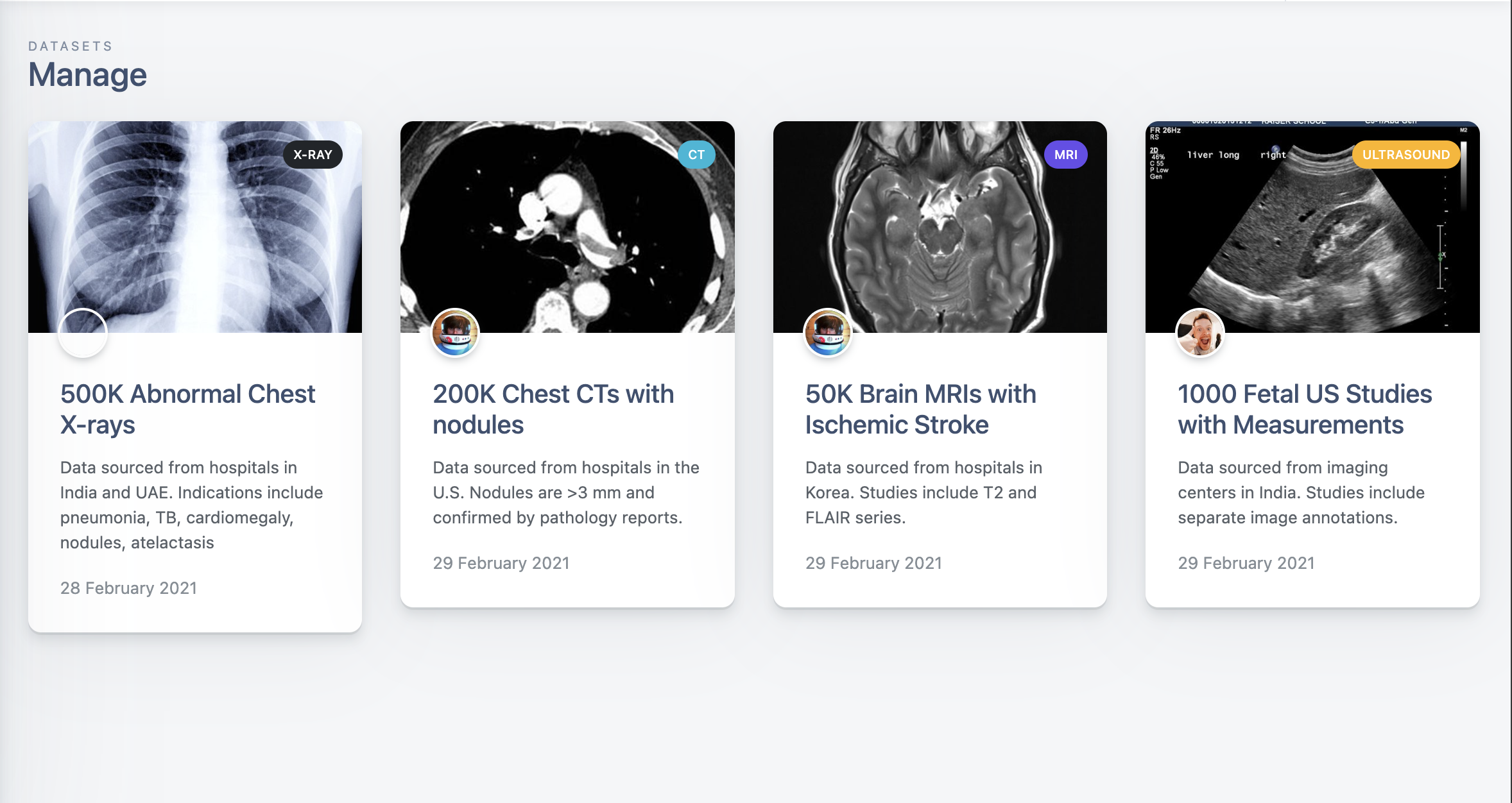The width and height of the screenshot is (1512, 803).
Task: Click the Brain MRIs card description text
Action: pos(922,492)
